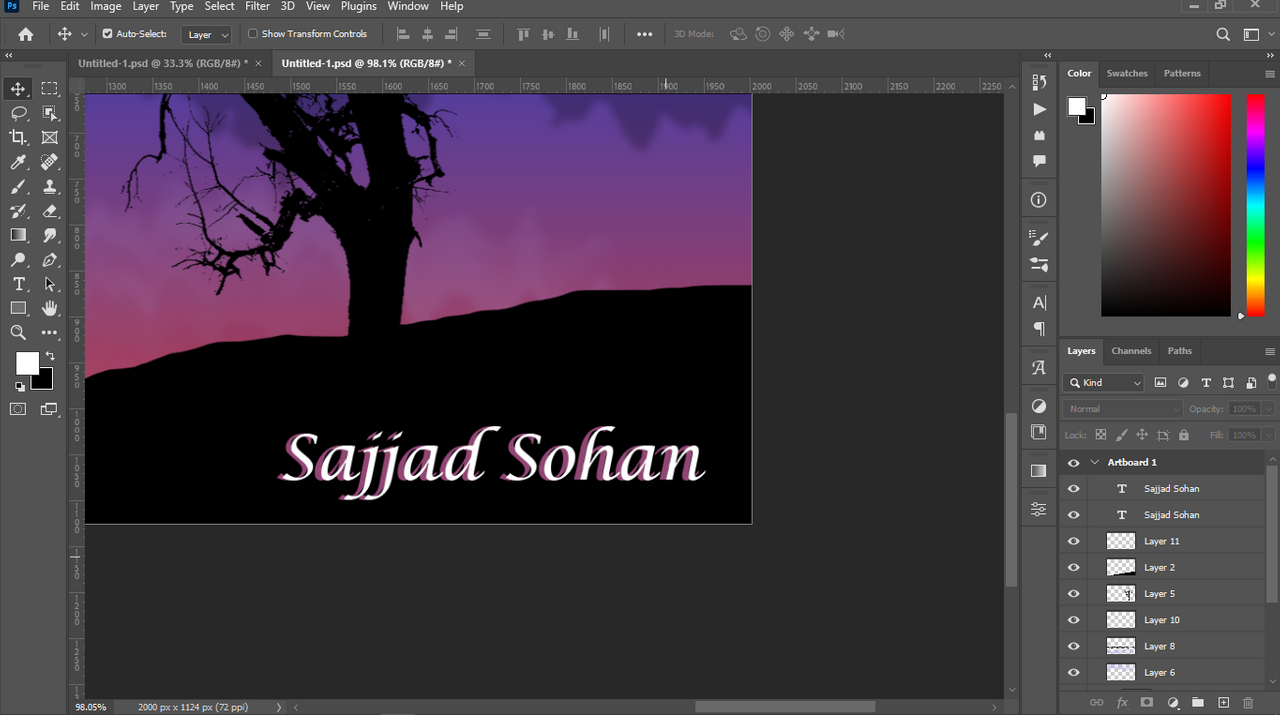
Task: Select the Hand tool
Action: point(50,309)
